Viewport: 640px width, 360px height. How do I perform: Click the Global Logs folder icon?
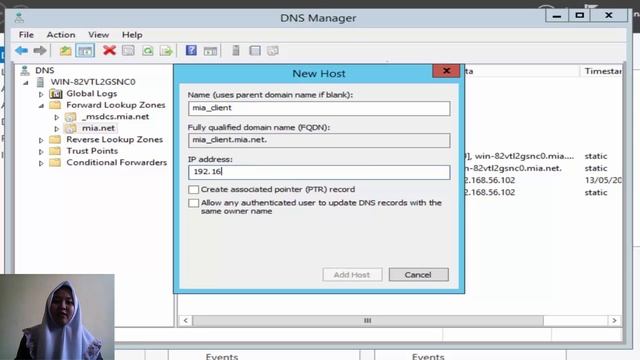[x=56, y=94]
